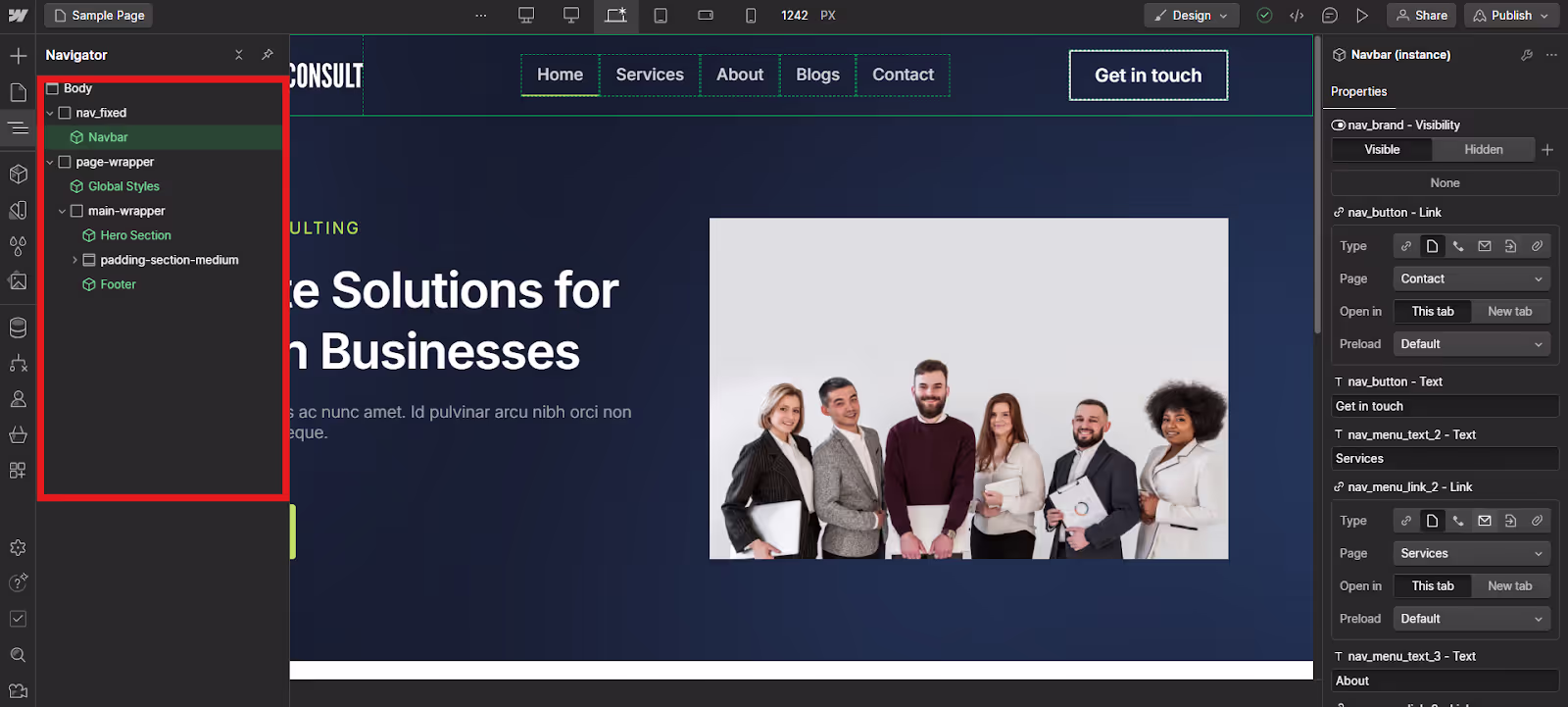Switch to mobile portrait breakpoint icon
The image size is (1568, 707).
[751, 16]
